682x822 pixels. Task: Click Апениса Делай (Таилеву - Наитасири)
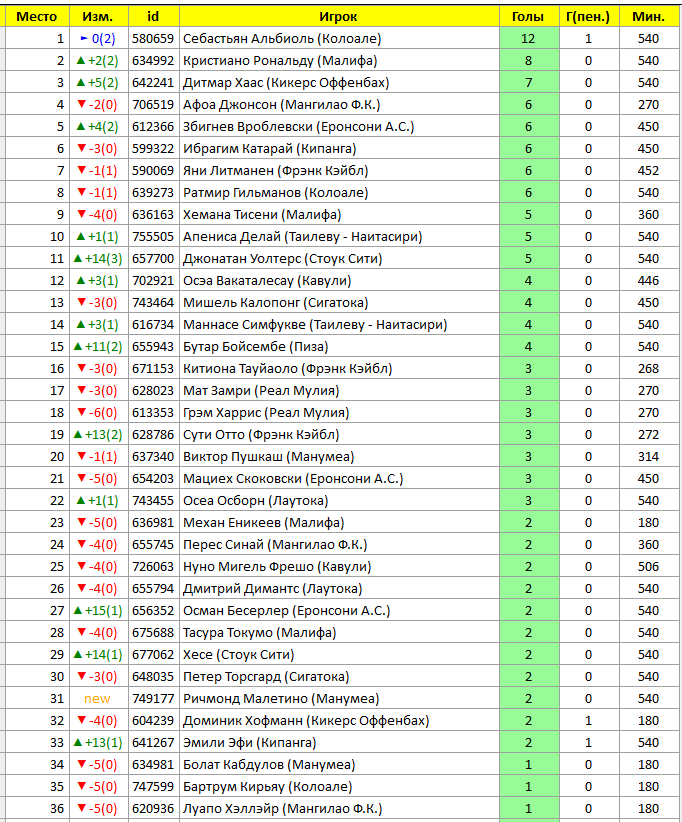[x=302, y=237]
